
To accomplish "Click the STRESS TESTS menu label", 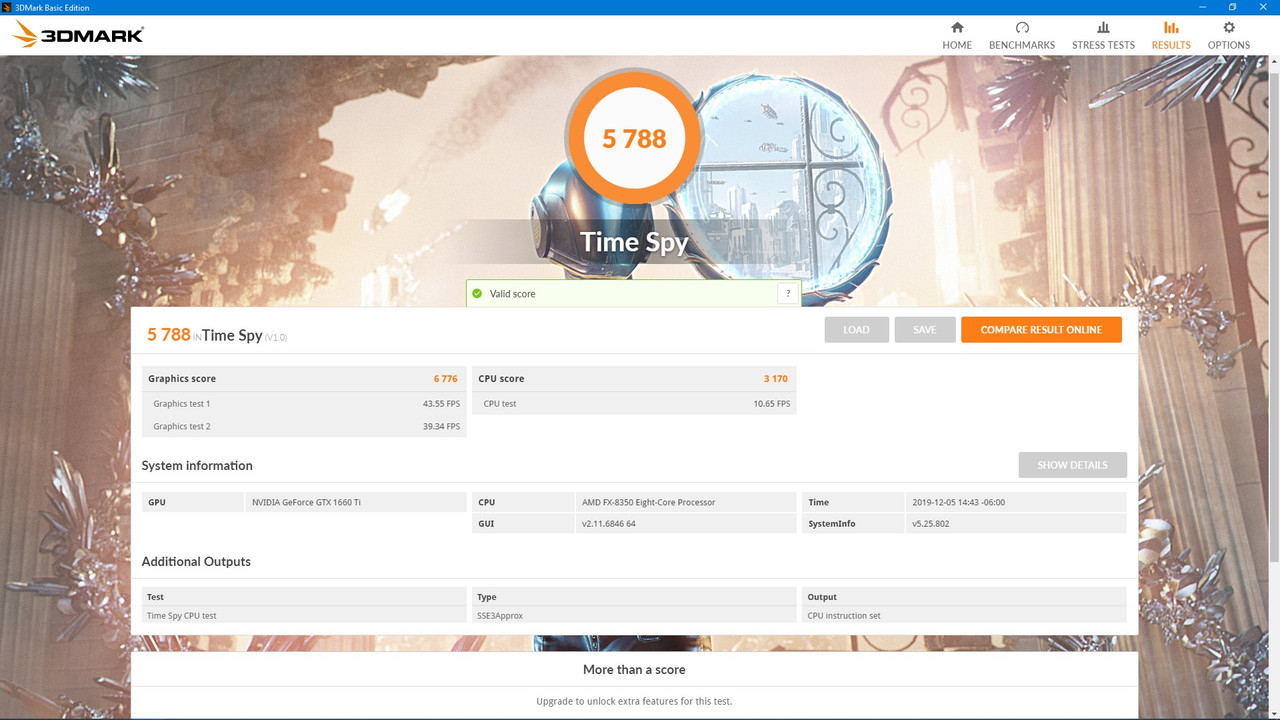I will [x=1103, y=45].
